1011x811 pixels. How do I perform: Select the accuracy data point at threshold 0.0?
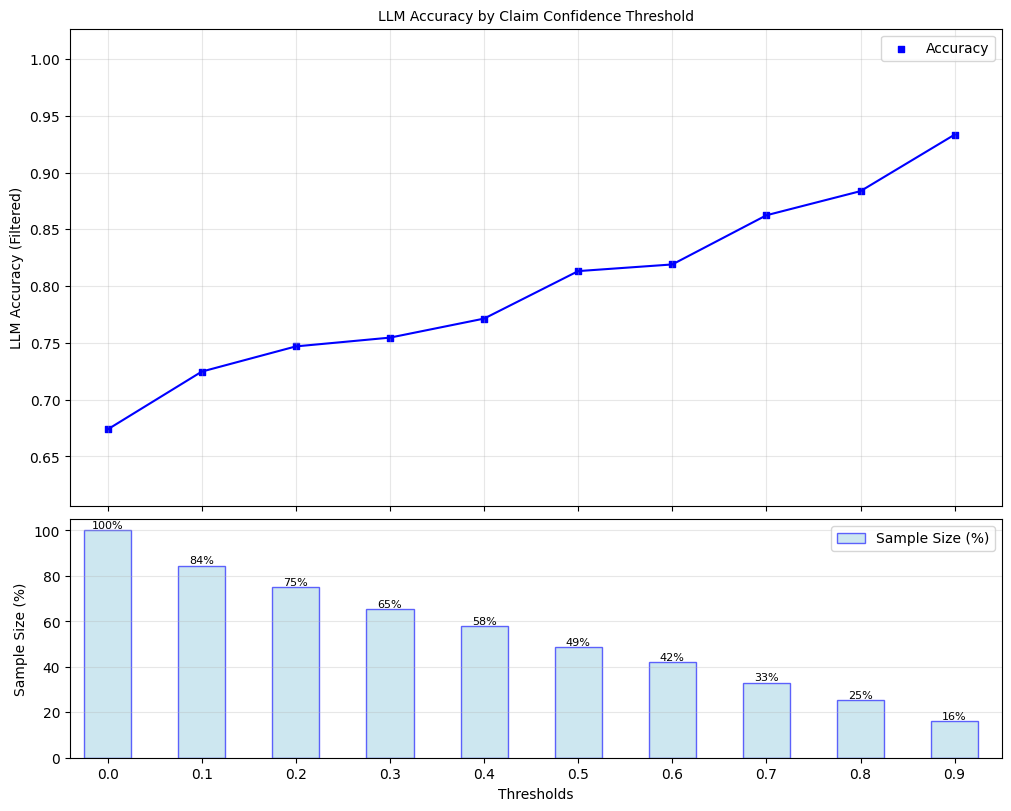[108, 429]
